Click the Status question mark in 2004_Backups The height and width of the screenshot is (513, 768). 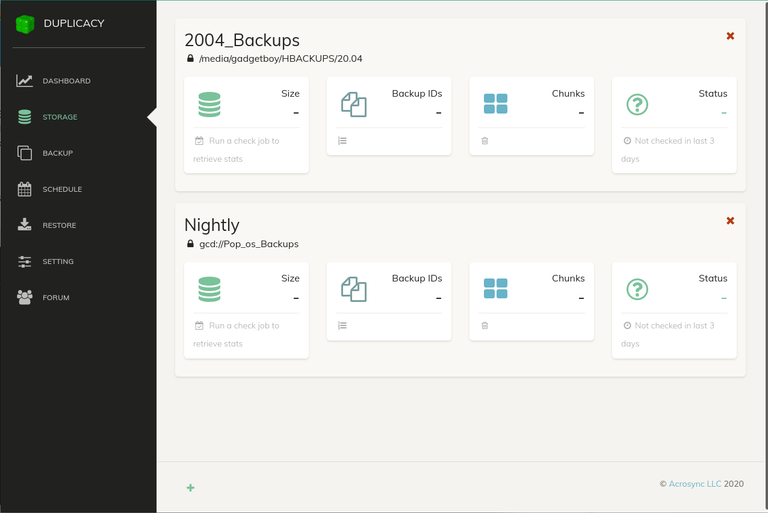tap(637, 104)
